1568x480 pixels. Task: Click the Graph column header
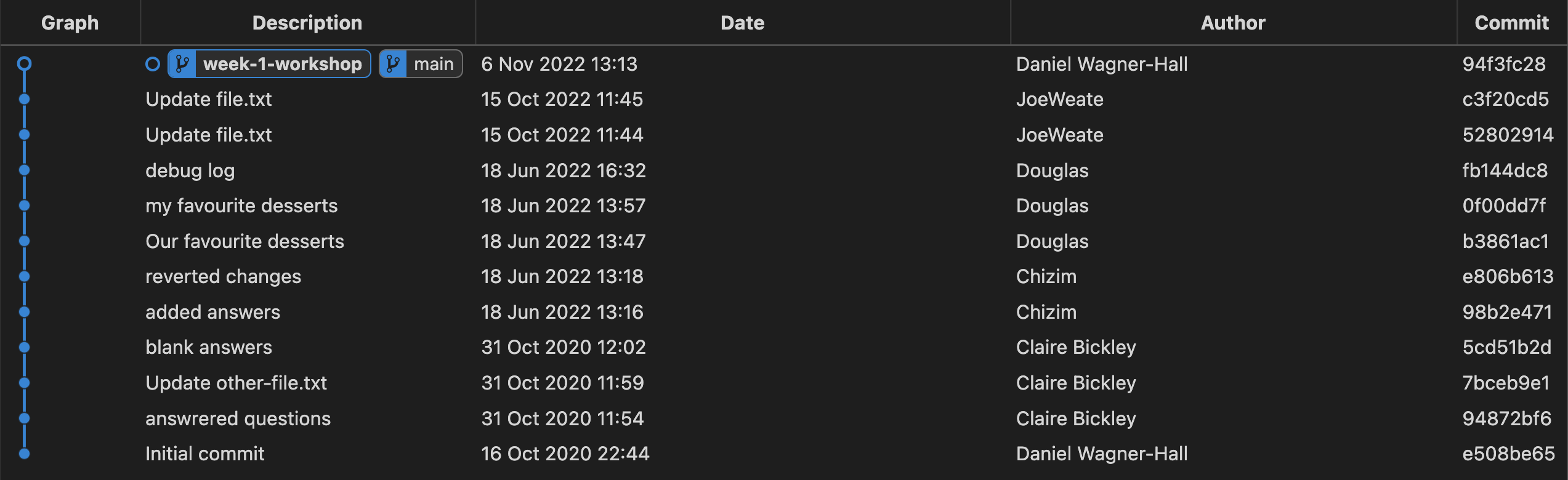(x=69, y=22)
